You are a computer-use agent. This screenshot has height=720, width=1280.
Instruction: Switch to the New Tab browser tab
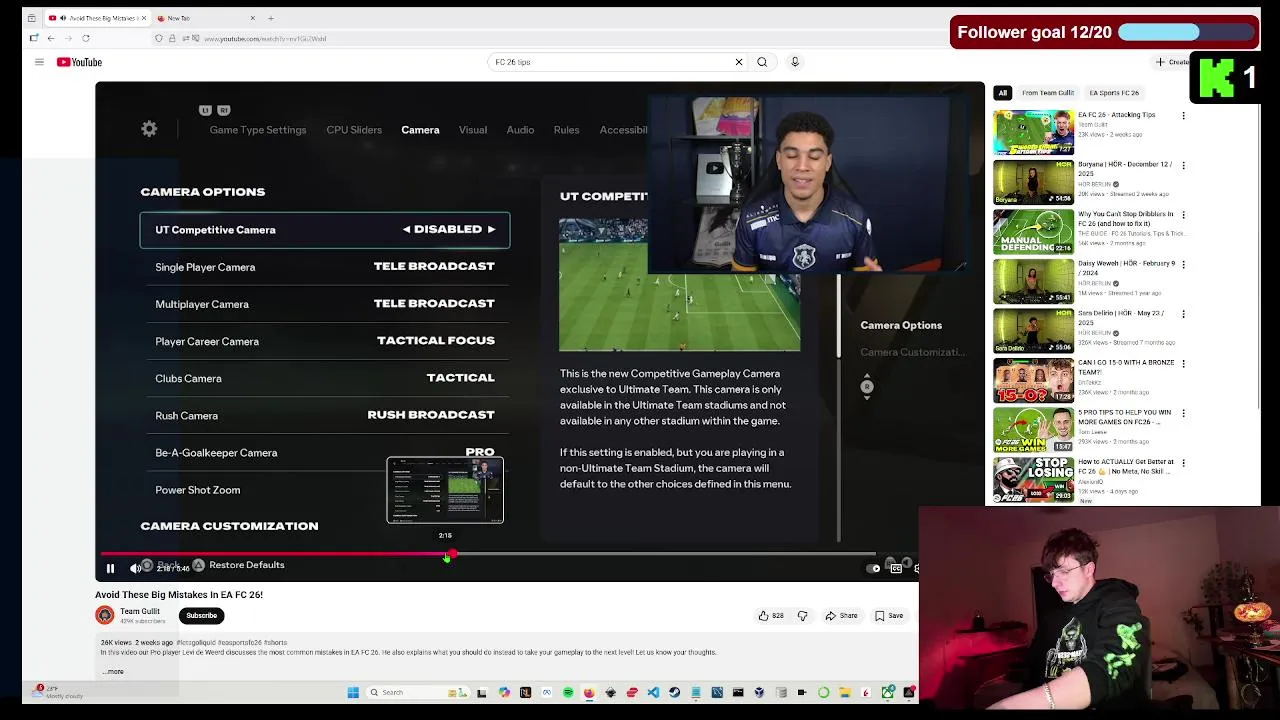point(205,18)
